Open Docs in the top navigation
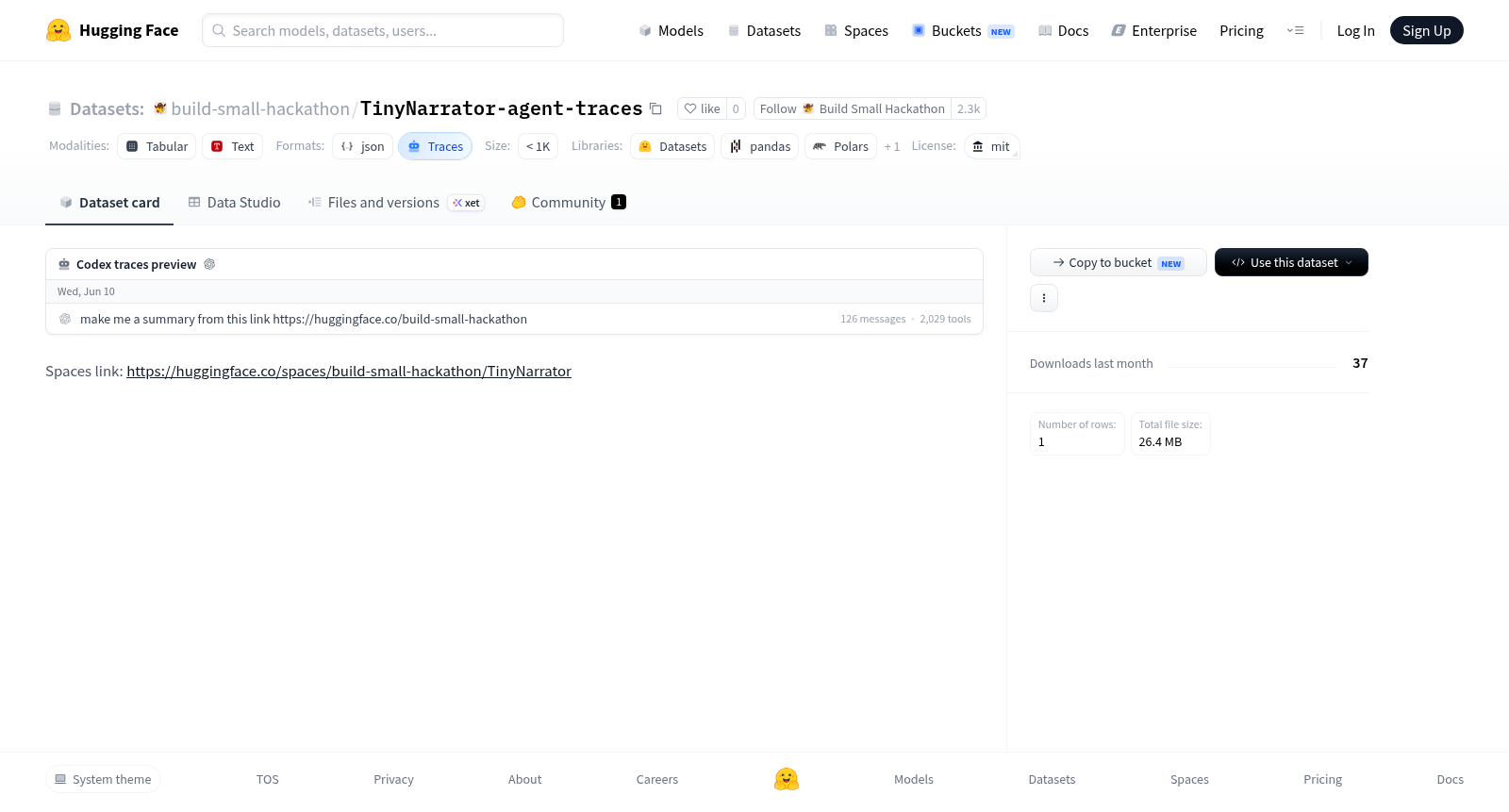This screenshot has width=1509, height=812. [1063, 30]
